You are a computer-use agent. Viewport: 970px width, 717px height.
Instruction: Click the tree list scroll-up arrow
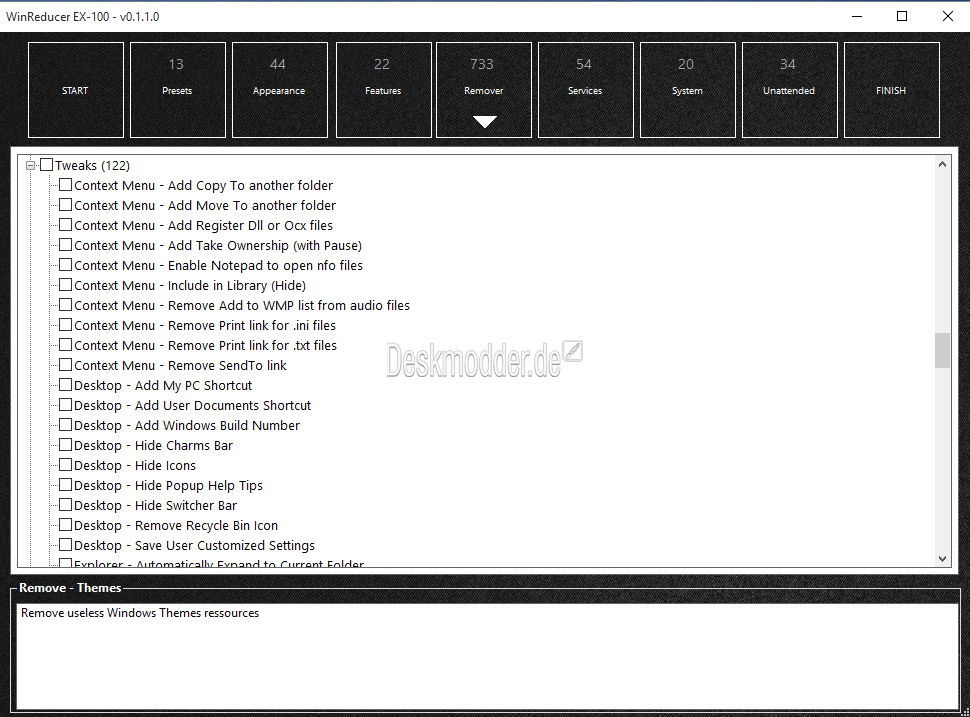(x=942, y=165)
